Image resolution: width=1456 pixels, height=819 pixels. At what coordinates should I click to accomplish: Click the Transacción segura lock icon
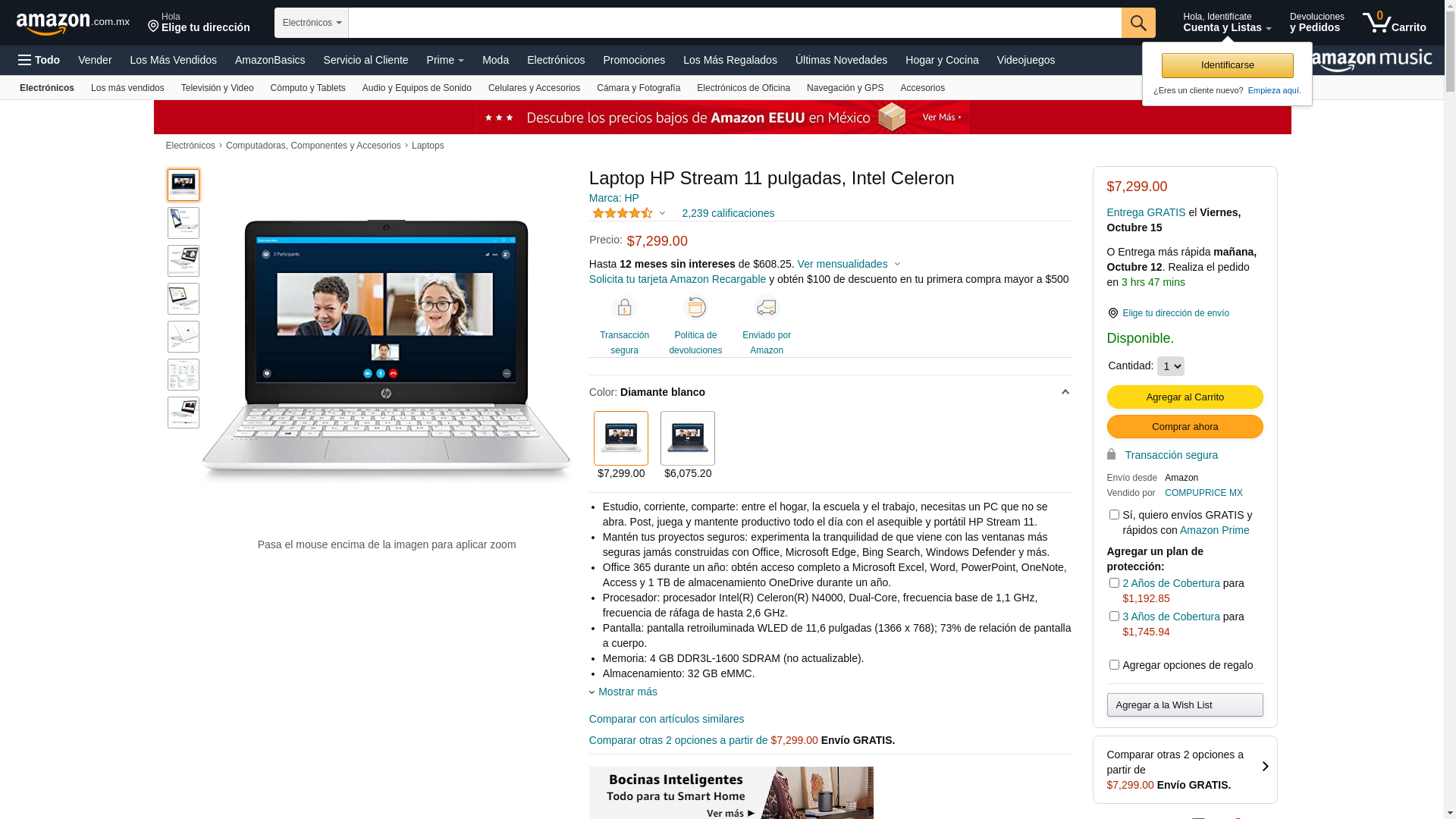tap(624, 308)
